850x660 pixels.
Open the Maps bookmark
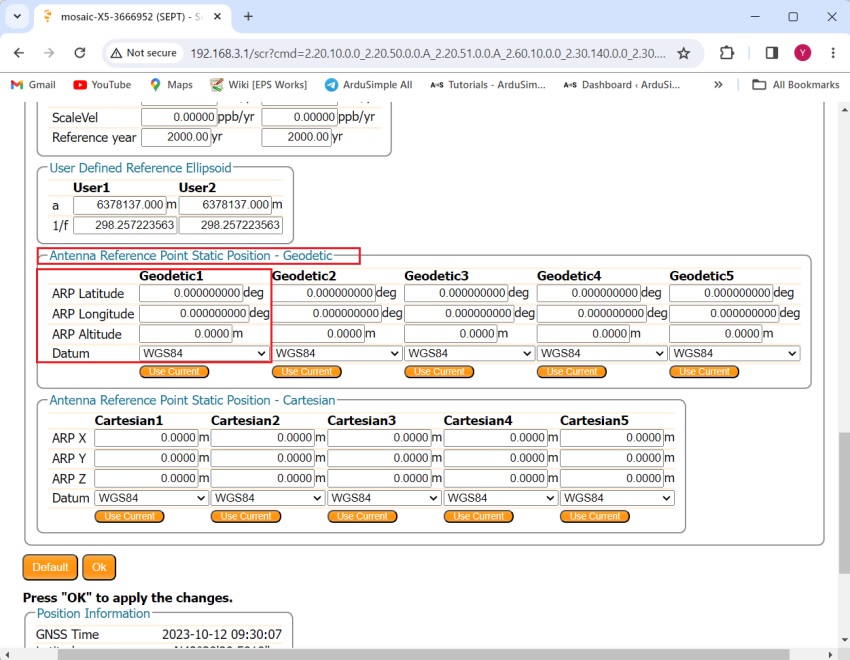click(x=171, y=85)
